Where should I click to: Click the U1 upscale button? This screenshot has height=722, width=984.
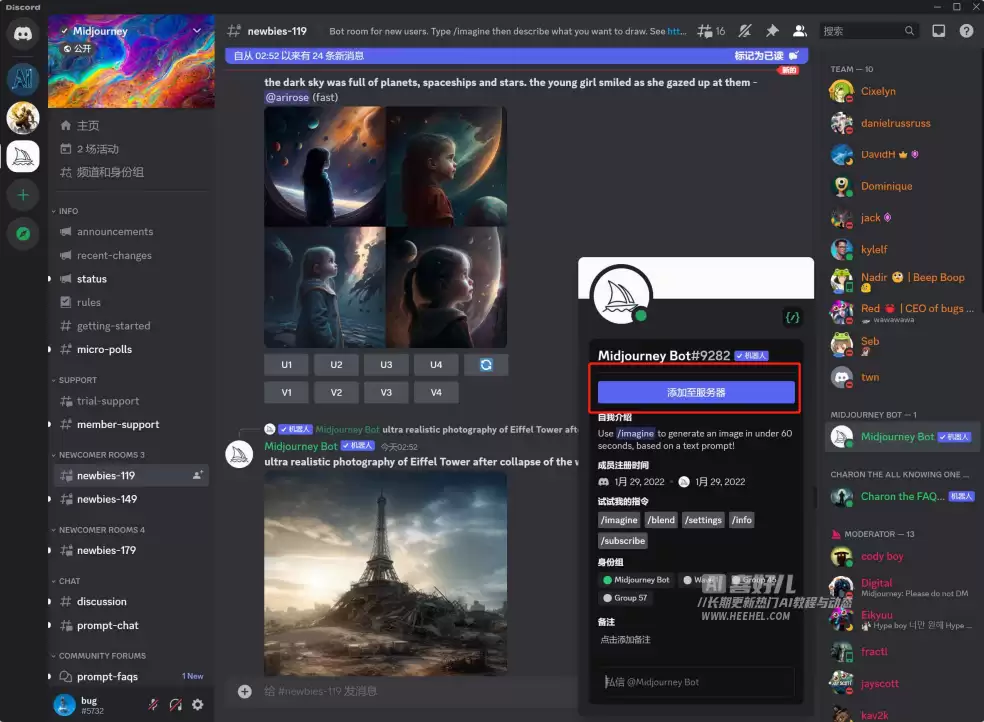click(x=286, y=364)
